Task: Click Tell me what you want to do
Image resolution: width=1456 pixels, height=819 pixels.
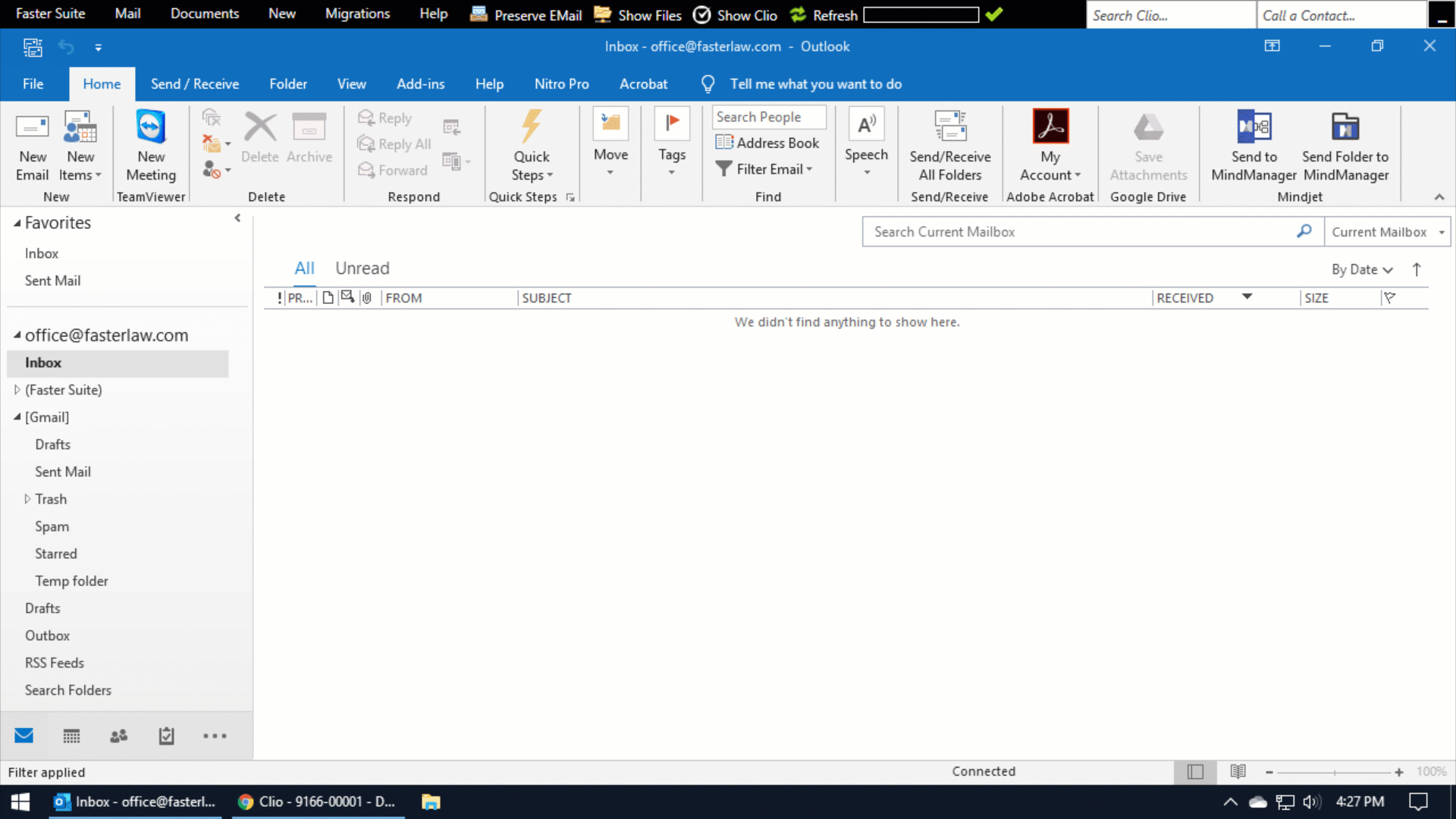Action: [815, 84]
